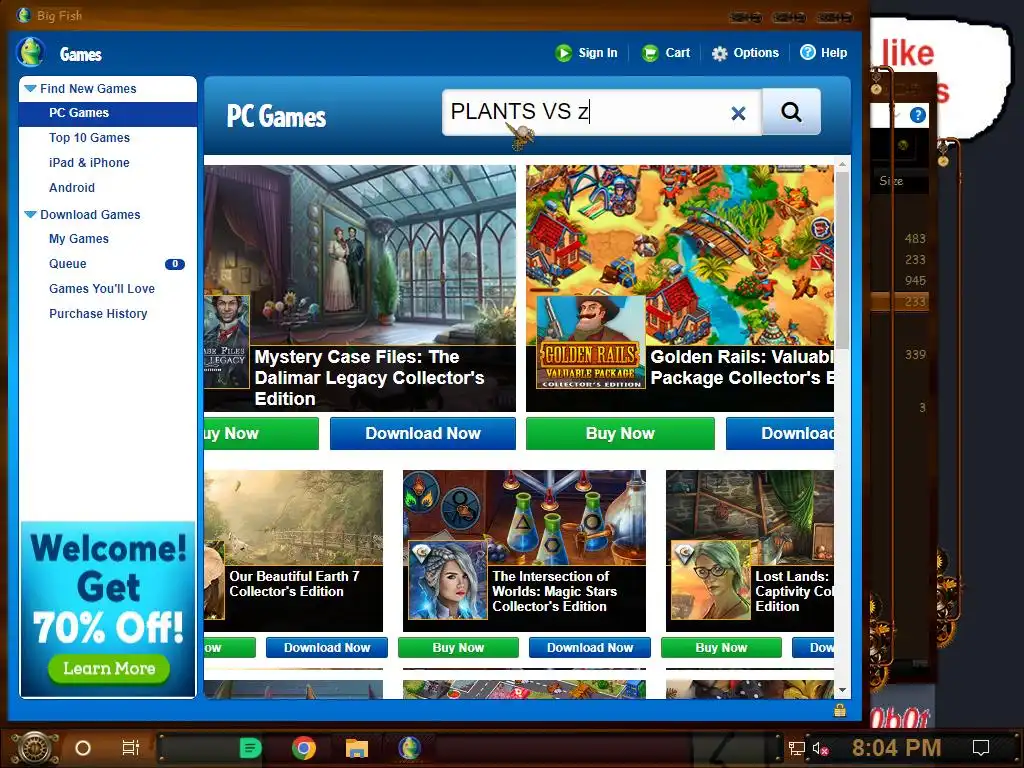1024x768 pixels.
Task: Open Options gear icon
Action: pos(719,54)
